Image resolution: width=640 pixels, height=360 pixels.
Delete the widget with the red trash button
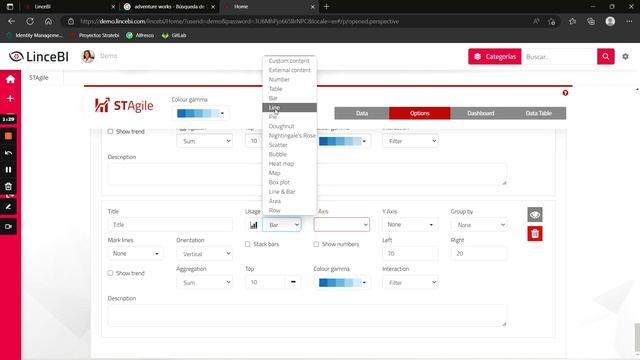(535, 233)
